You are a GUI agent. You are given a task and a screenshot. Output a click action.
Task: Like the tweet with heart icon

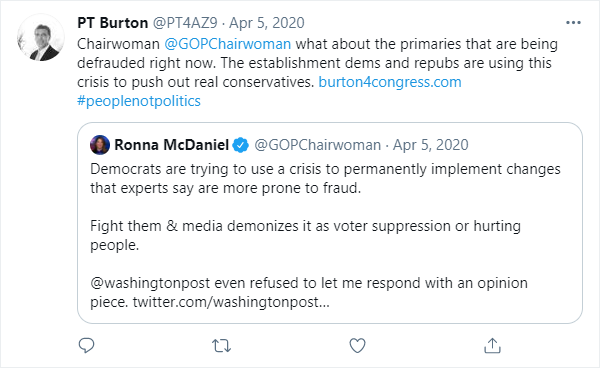(357, 345)
